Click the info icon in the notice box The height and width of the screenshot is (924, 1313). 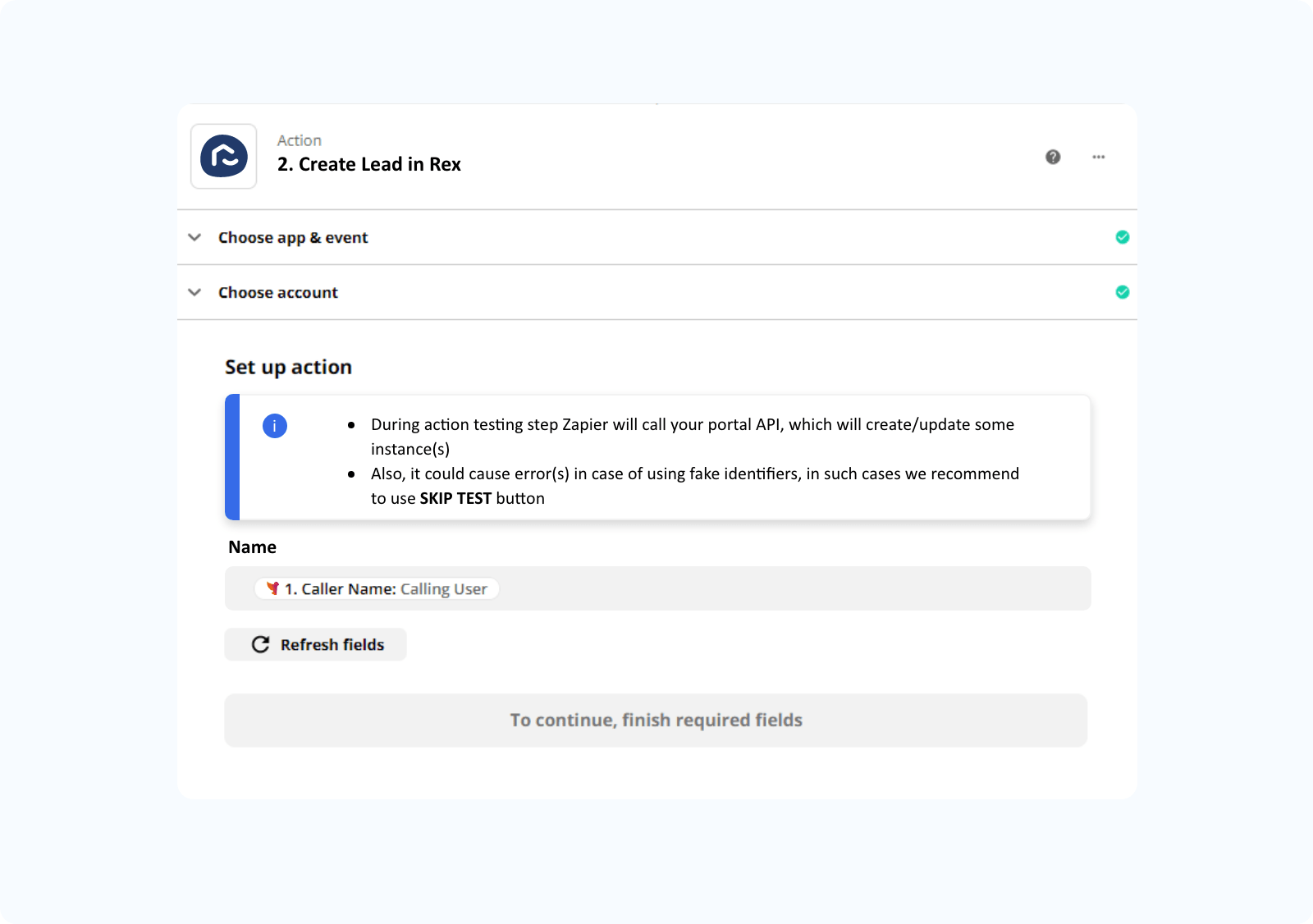(274, 426)
